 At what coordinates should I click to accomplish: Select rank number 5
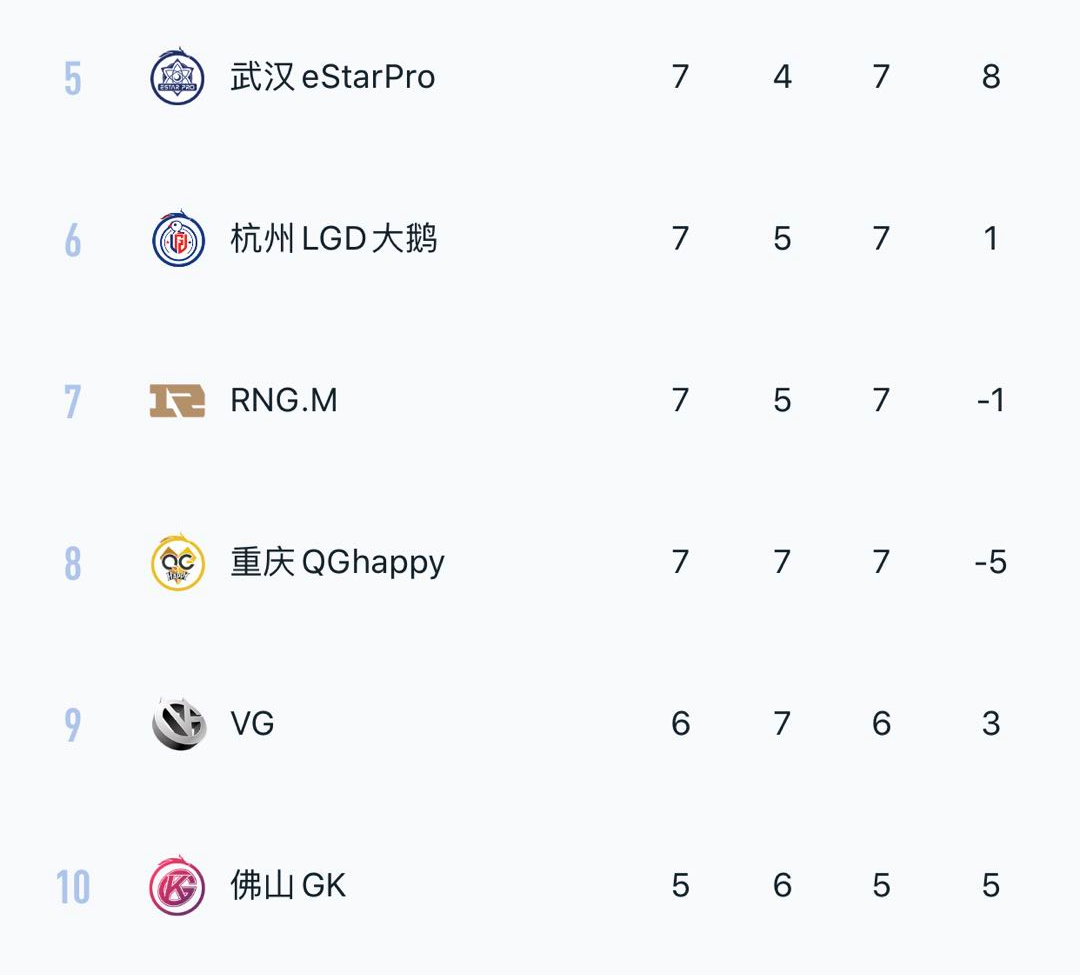72,78
